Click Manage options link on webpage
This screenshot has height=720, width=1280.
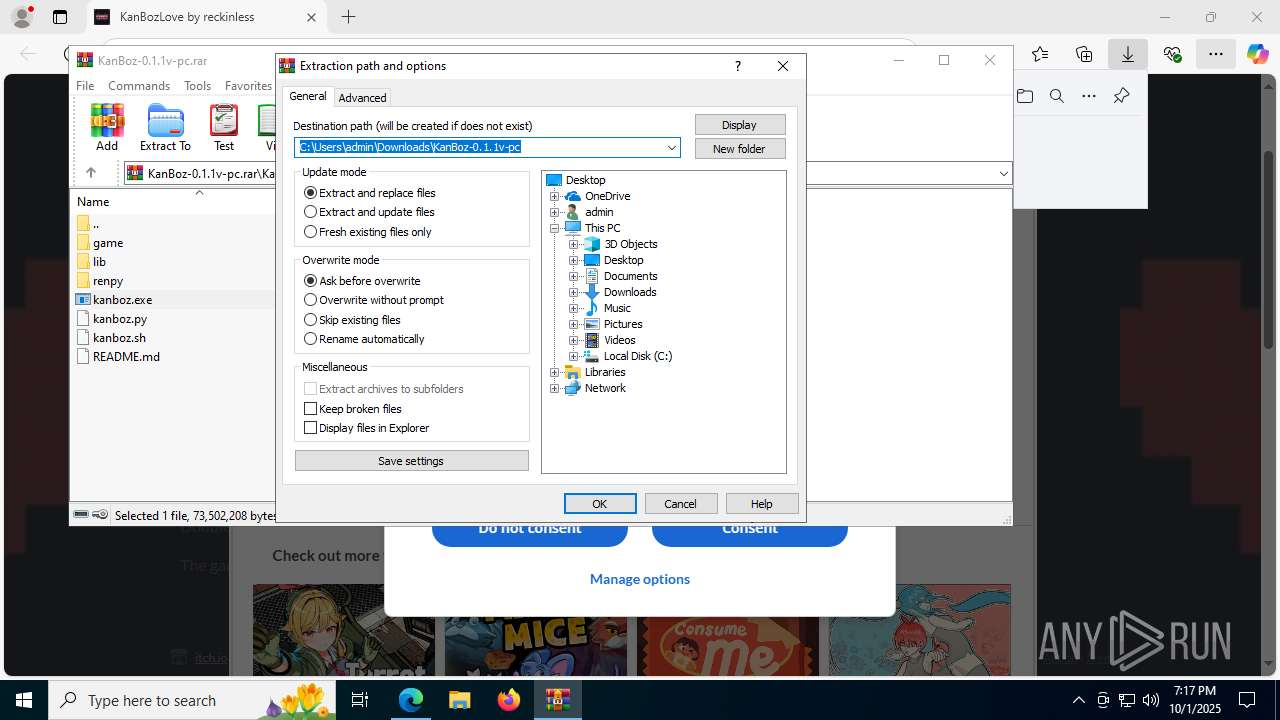(x=640, y=579)
